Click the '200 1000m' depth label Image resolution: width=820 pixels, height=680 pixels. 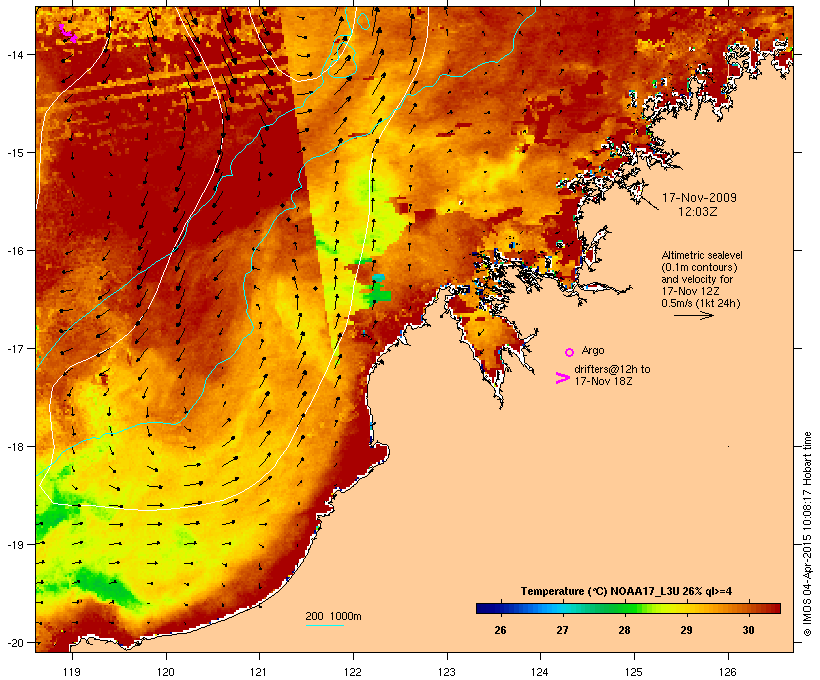(x=333, y=616)
